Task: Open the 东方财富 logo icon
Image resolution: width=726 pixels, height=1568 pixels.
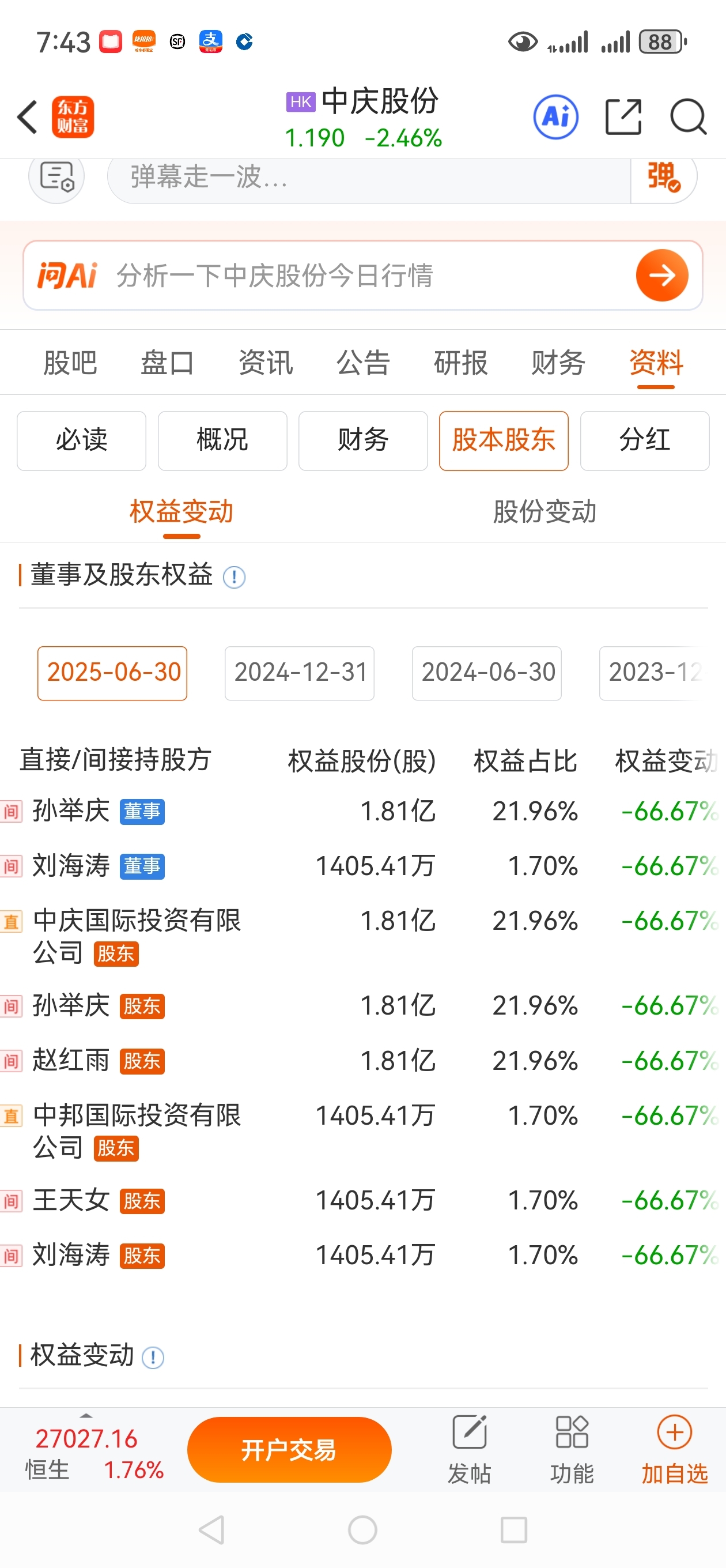Action: point(73,116)
